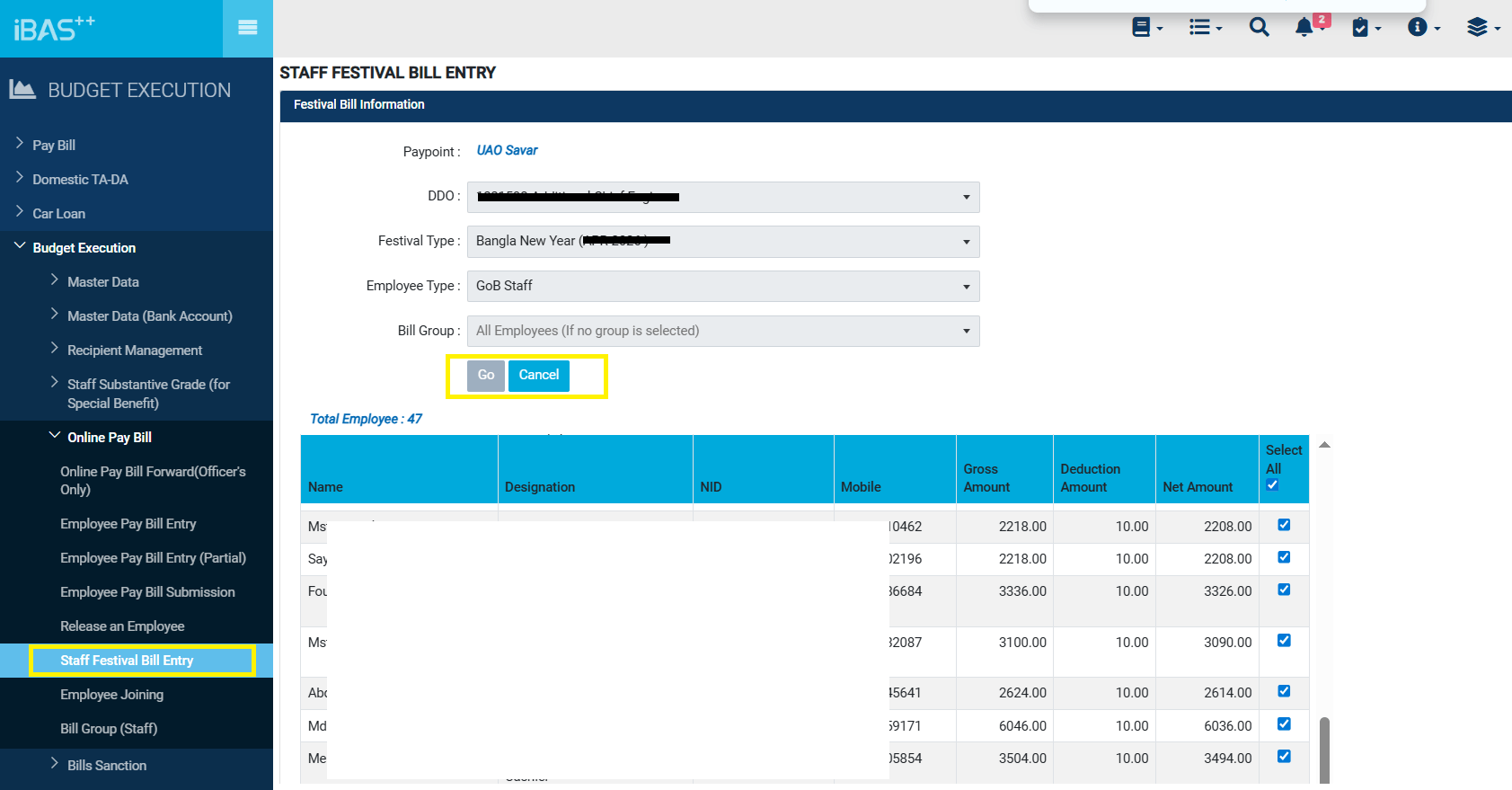Open the list icon menu in the header
Screen dimensions: 1512x790
(x=1204, y=27)
